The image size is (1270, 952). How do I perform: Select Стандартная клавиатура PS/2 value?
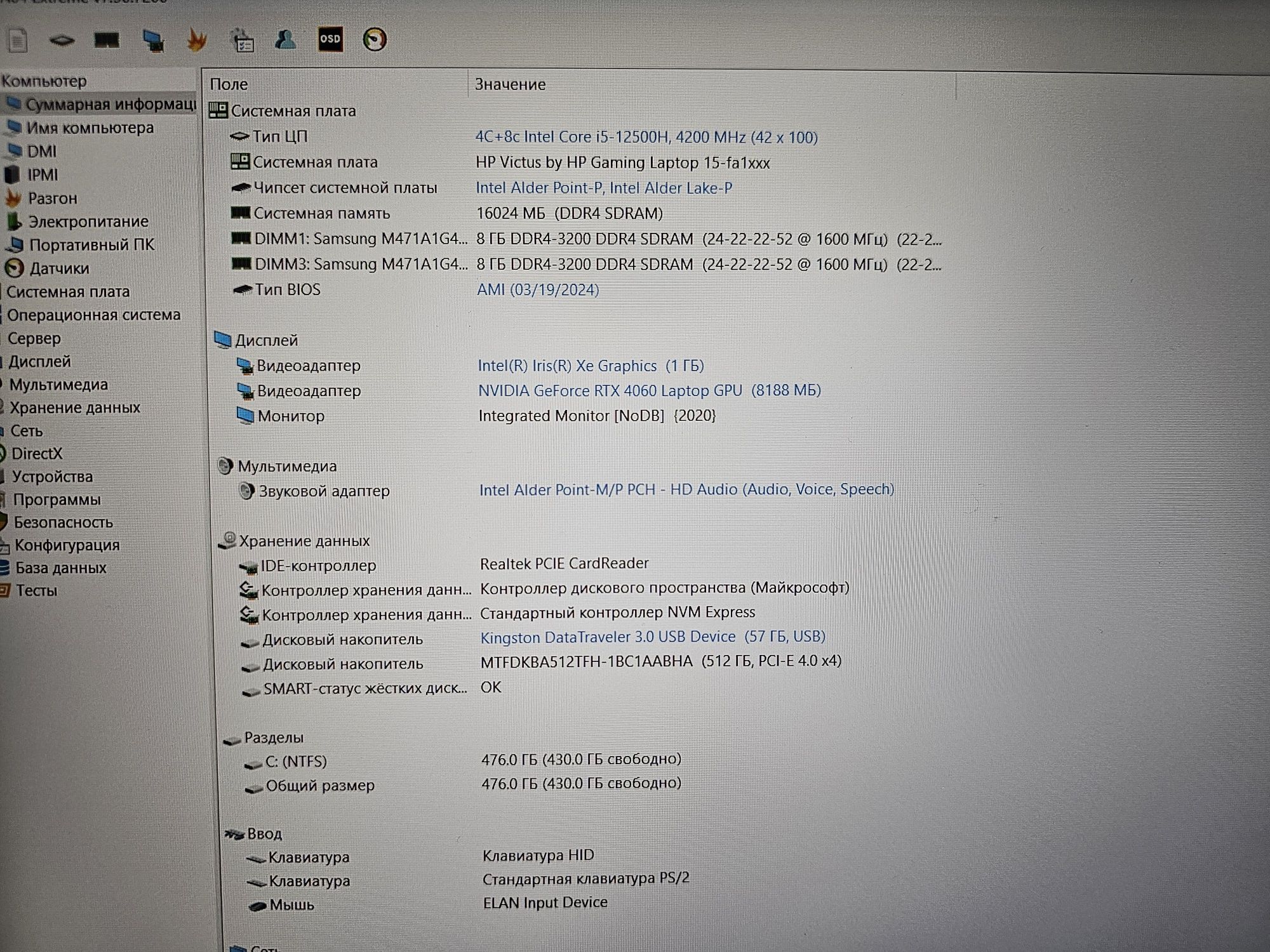(x=585, y=879)
